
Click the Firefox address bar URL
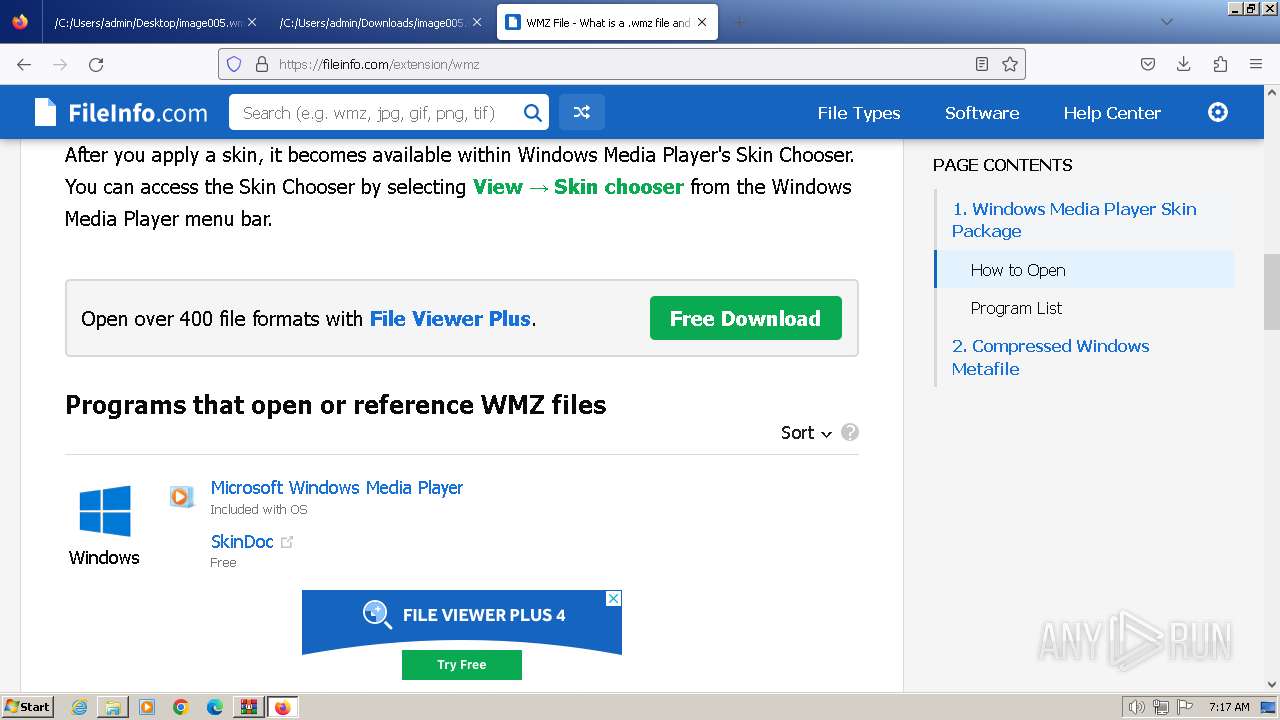(620, 64)
